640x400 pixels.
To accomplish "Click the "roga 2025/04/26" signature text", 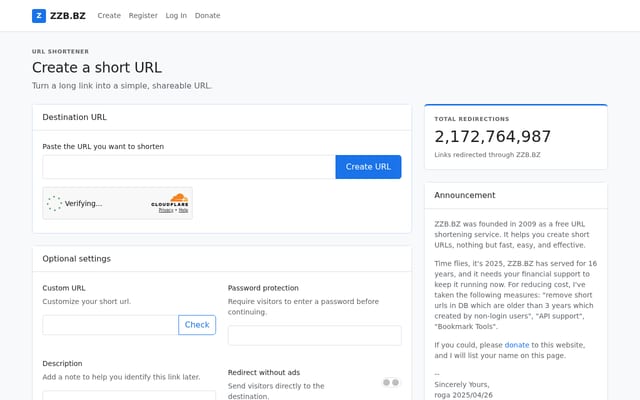I will point(463,395).
